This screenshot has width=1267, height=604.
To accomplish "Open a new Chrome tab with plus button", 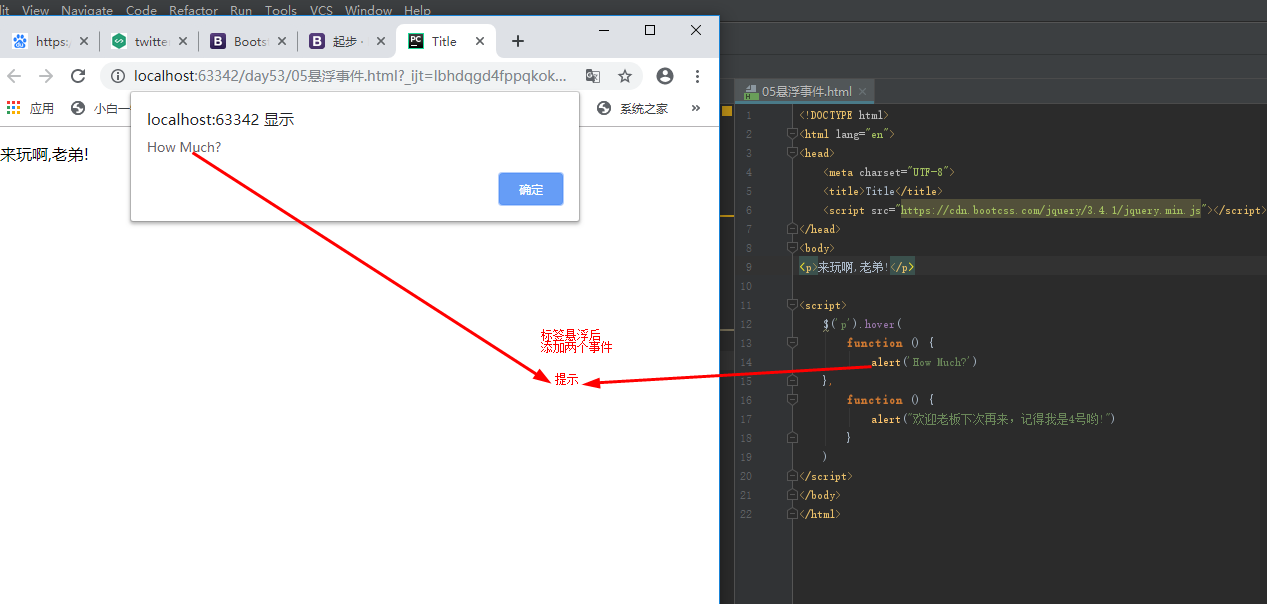I will point(517,41).
